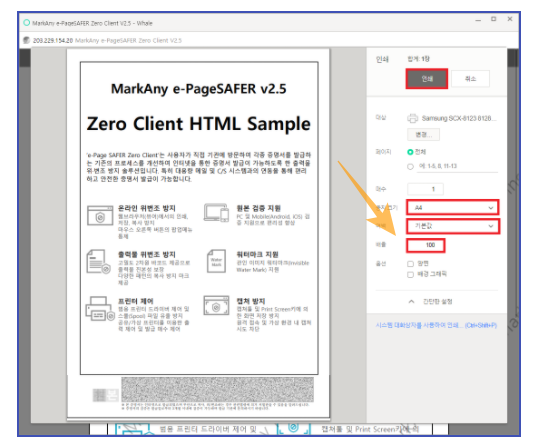Click the 출력물 위변조 방지 document icon
The image size is (535, 441).
click(x=99, y=262)
